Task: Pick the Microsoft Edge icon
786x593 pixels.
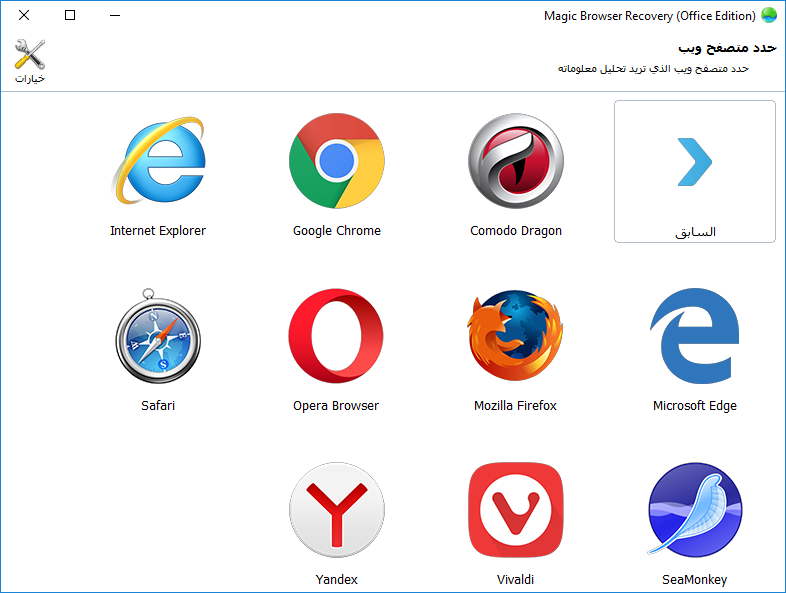Action: [x=694, y=336]
